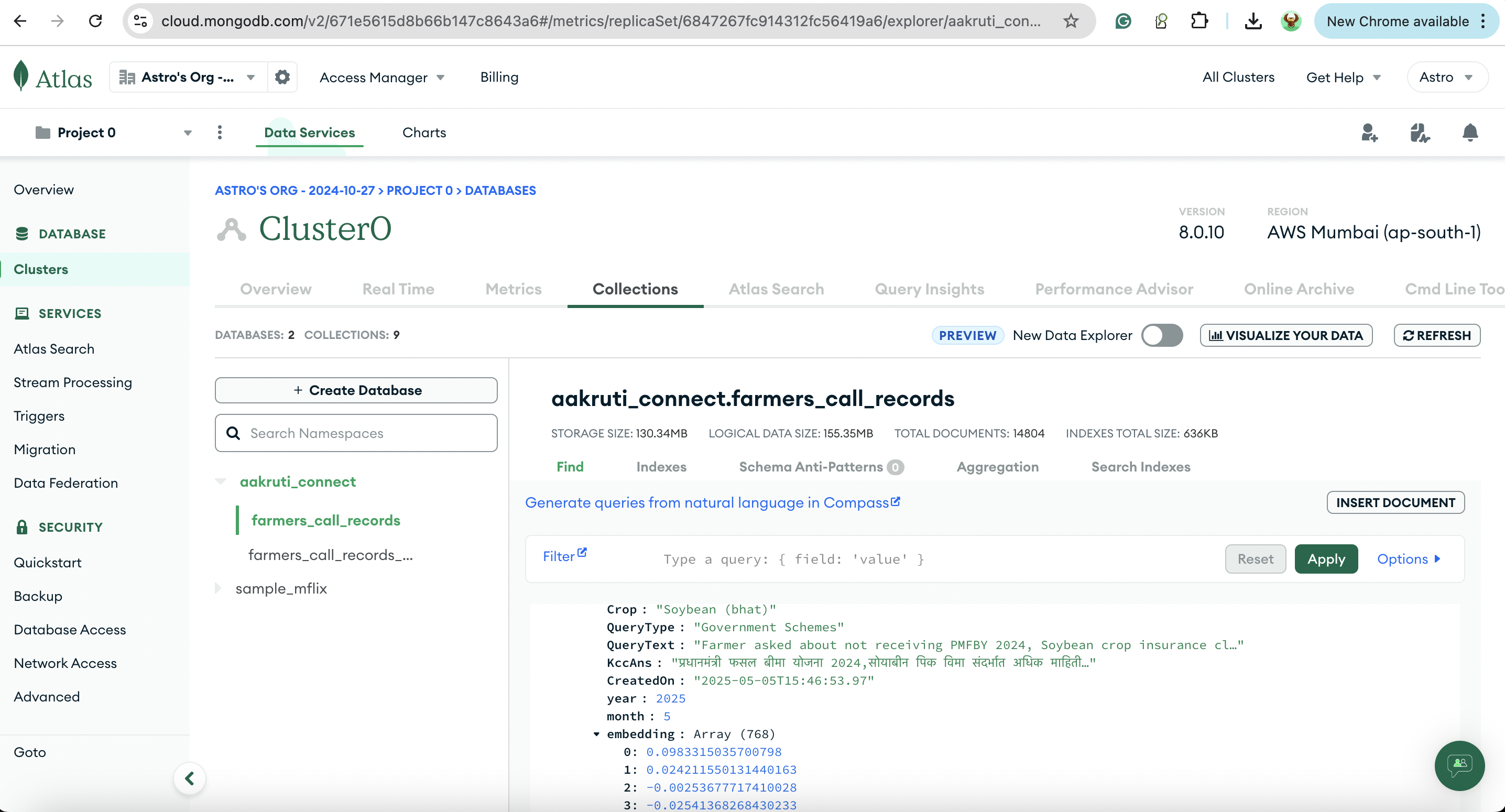Click the INSERT DOCUMENT button

pos(1395,502)
